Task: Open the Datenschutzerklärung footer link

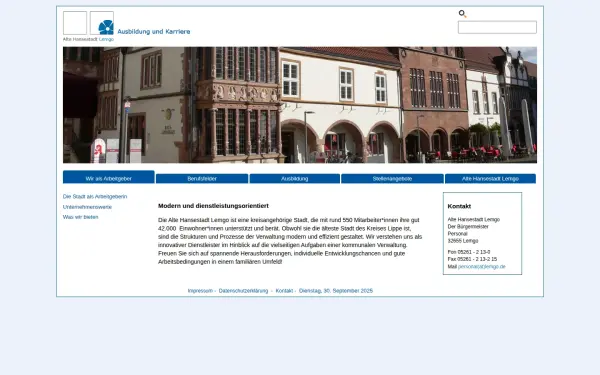Action: tap(243, 291)
